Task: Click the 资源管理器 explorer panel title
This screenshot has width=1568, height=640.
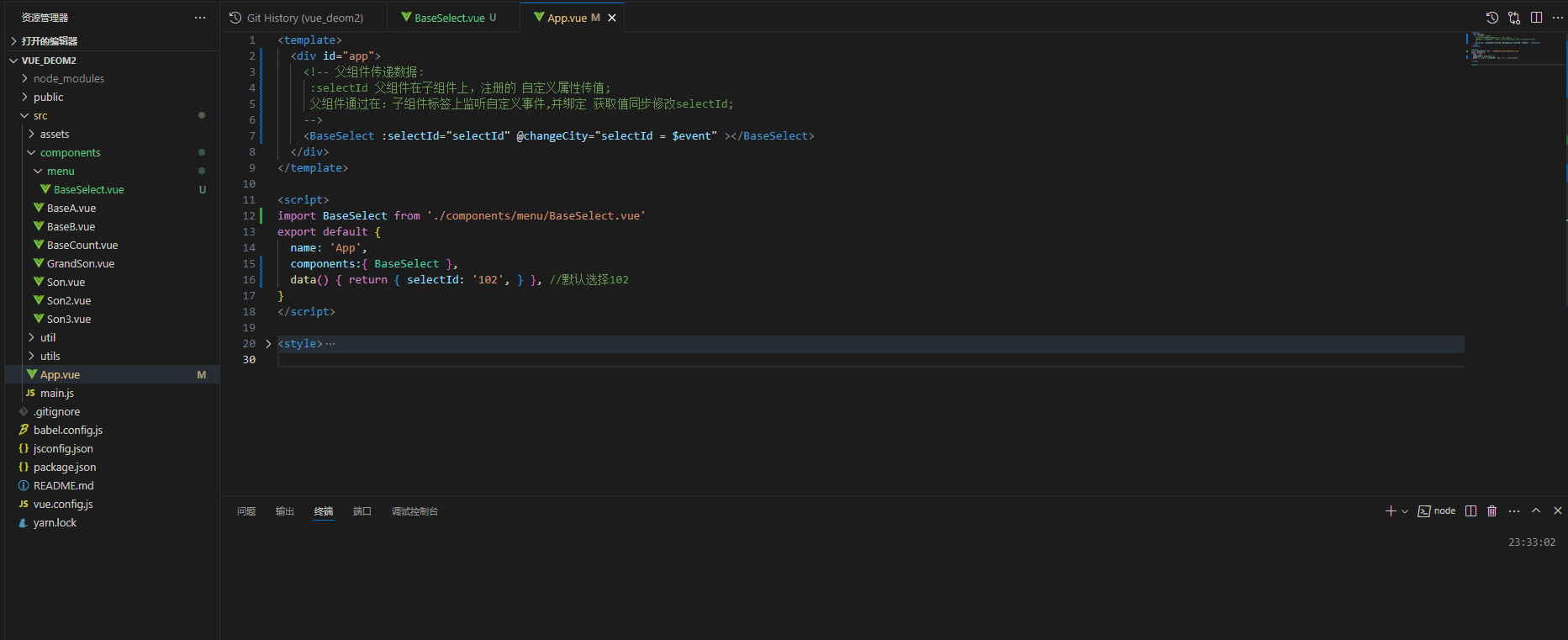Action: click(x=45, y=18)
